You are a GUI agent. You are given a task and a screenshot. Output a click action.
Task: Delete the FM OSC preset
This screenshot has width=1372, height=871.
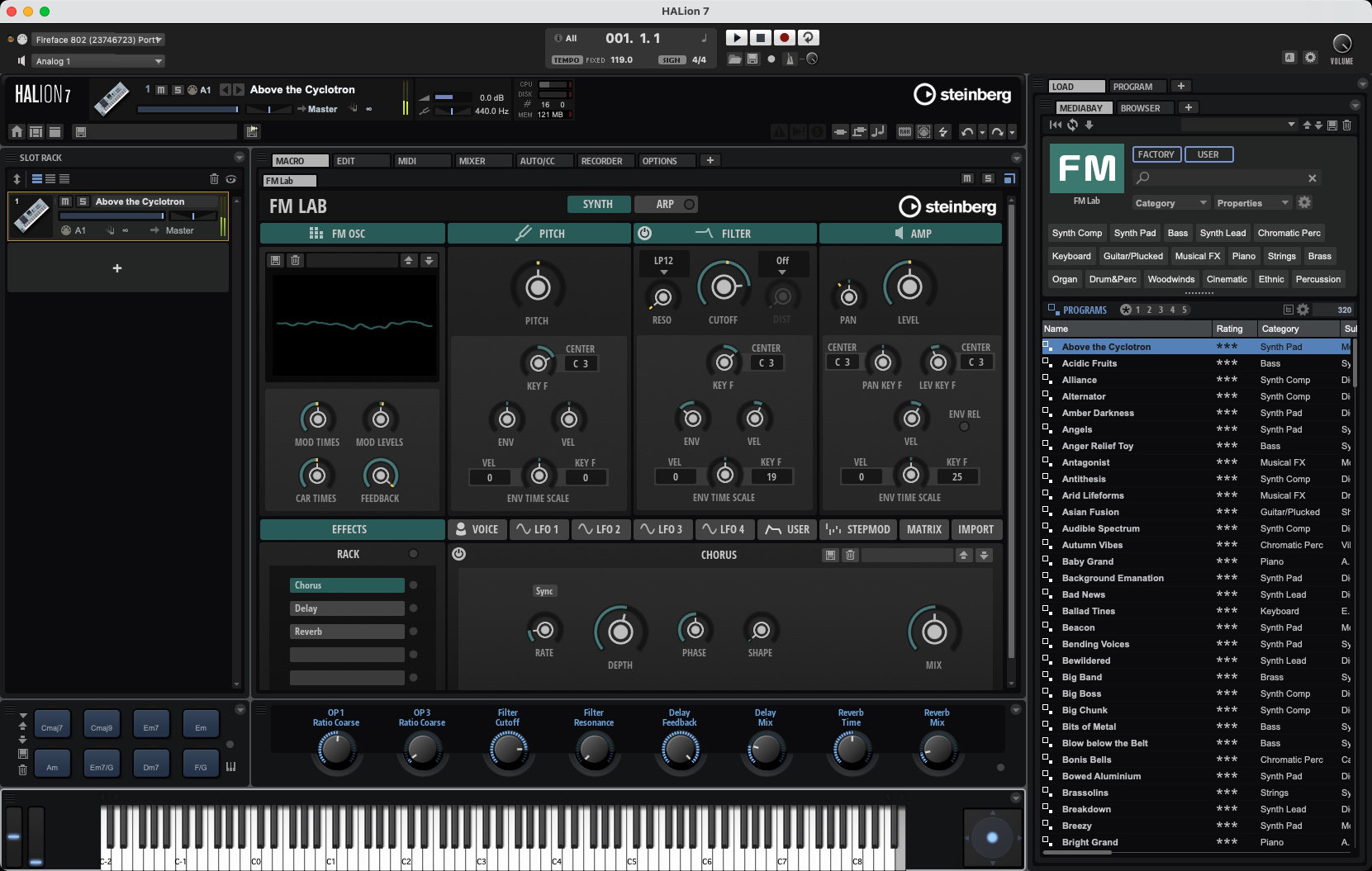coord(295,260)
